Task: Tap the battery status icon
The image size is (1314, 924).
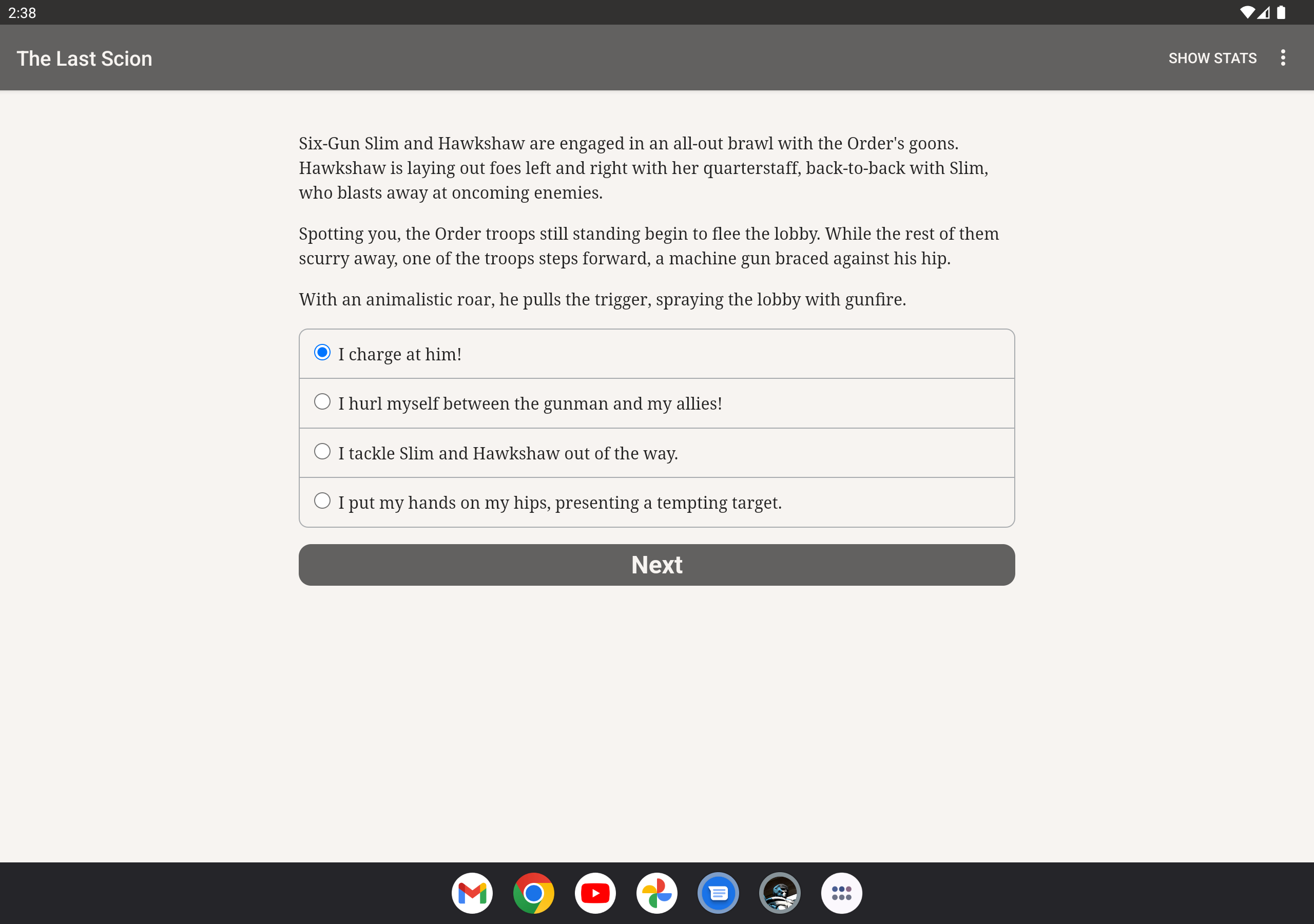Action: pos(1281,13)
